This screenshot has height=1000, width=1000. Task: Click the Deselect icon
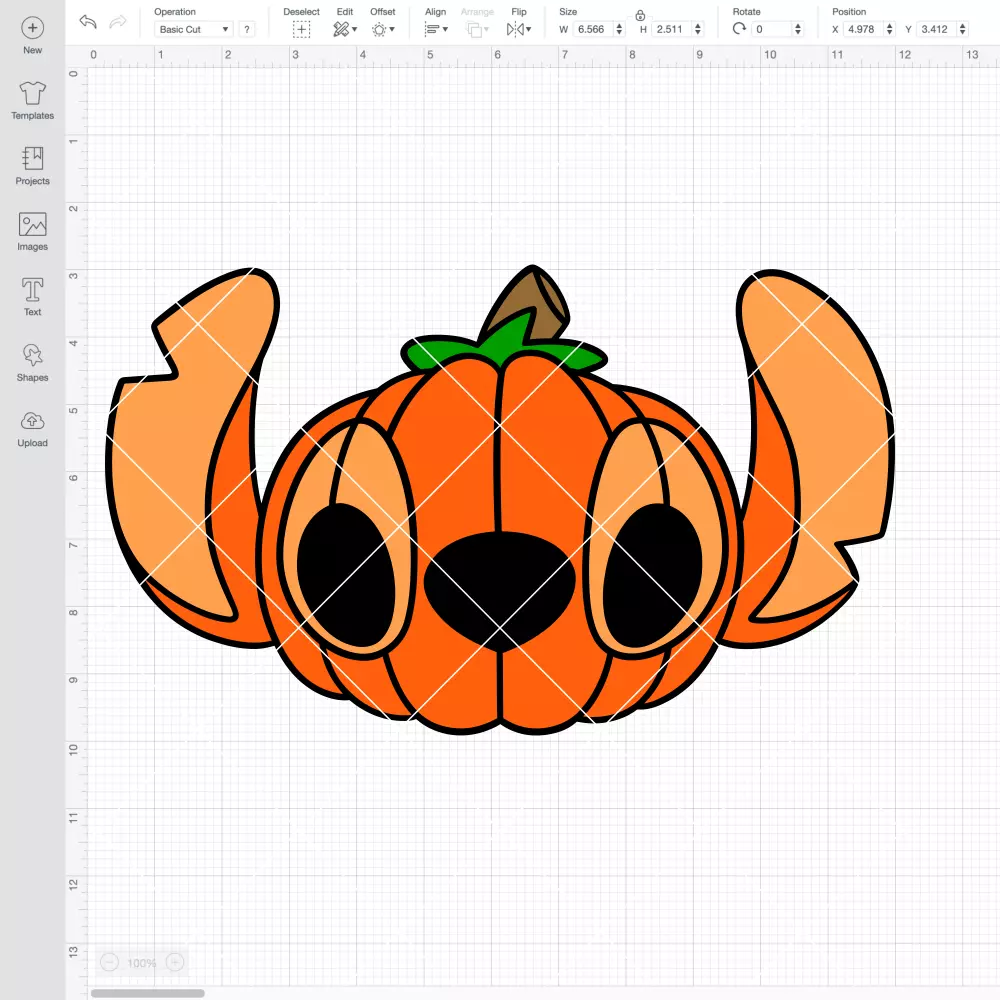[302, 29]
